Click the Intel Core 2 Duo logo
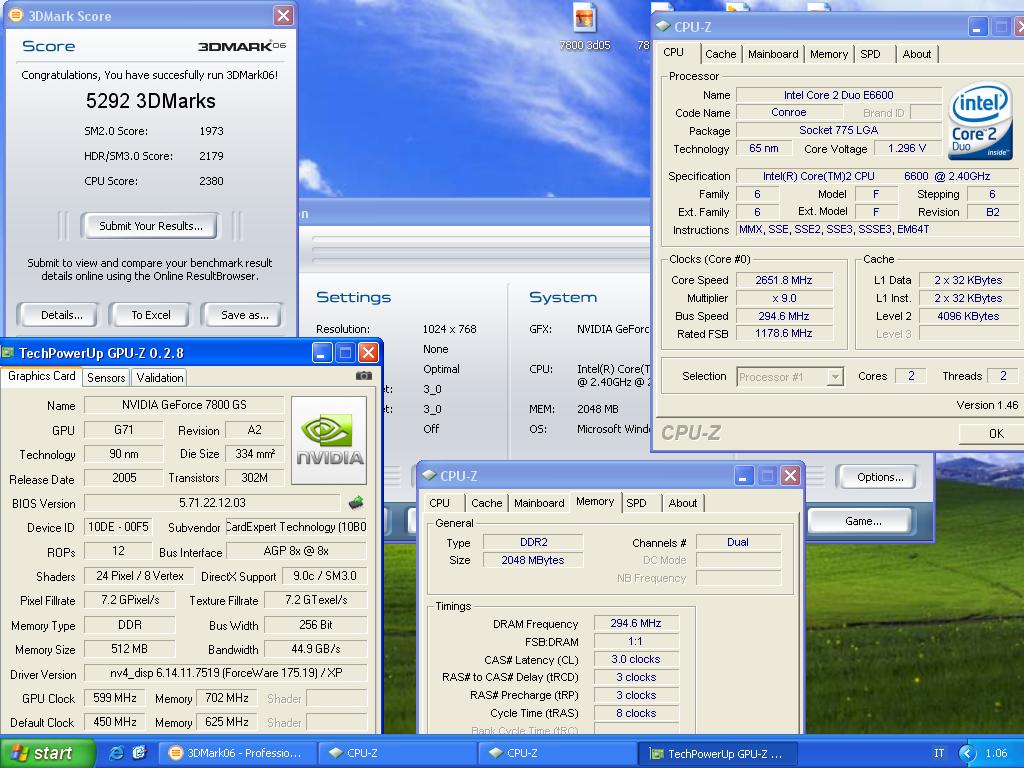Image resolution: width=1024 pixels, height=768 pixels. tap(979, 120)
